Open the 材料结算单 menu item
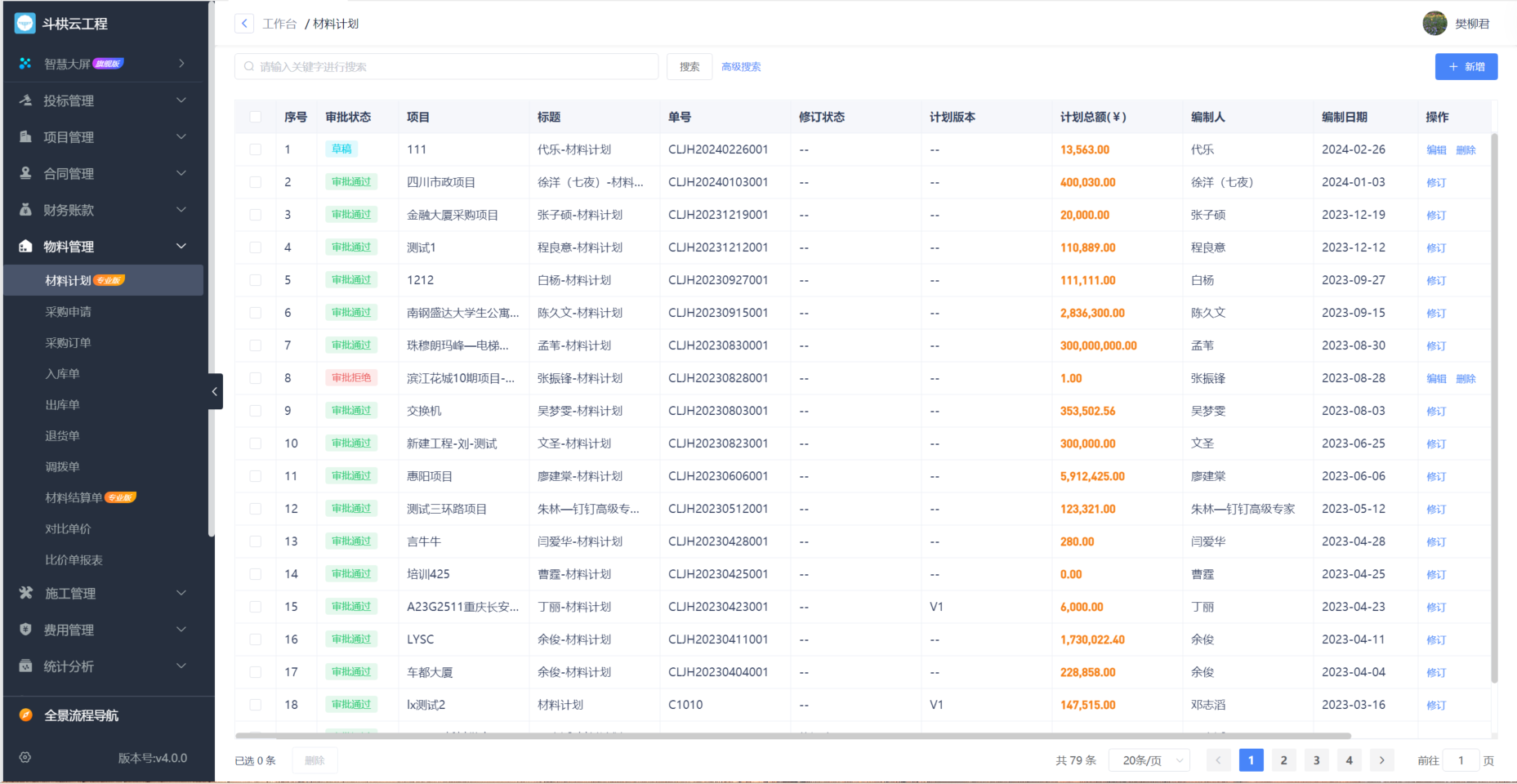The image size is (1517, 784). tap(74, 497)
